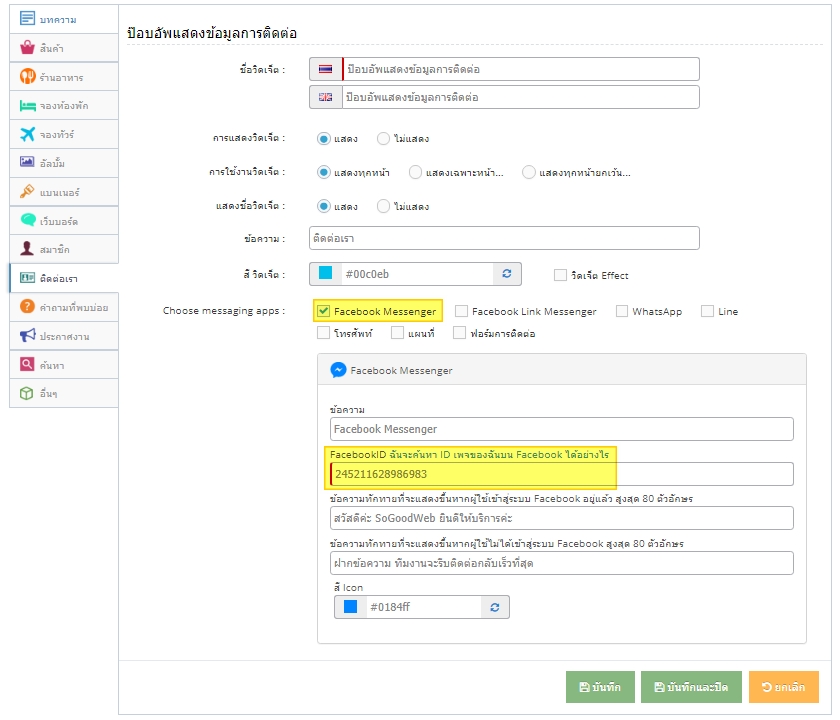Choose แสดงเฉพาะหน้า... radio option
Viewport: 840px width, 720px height.
tap(415, 172)
